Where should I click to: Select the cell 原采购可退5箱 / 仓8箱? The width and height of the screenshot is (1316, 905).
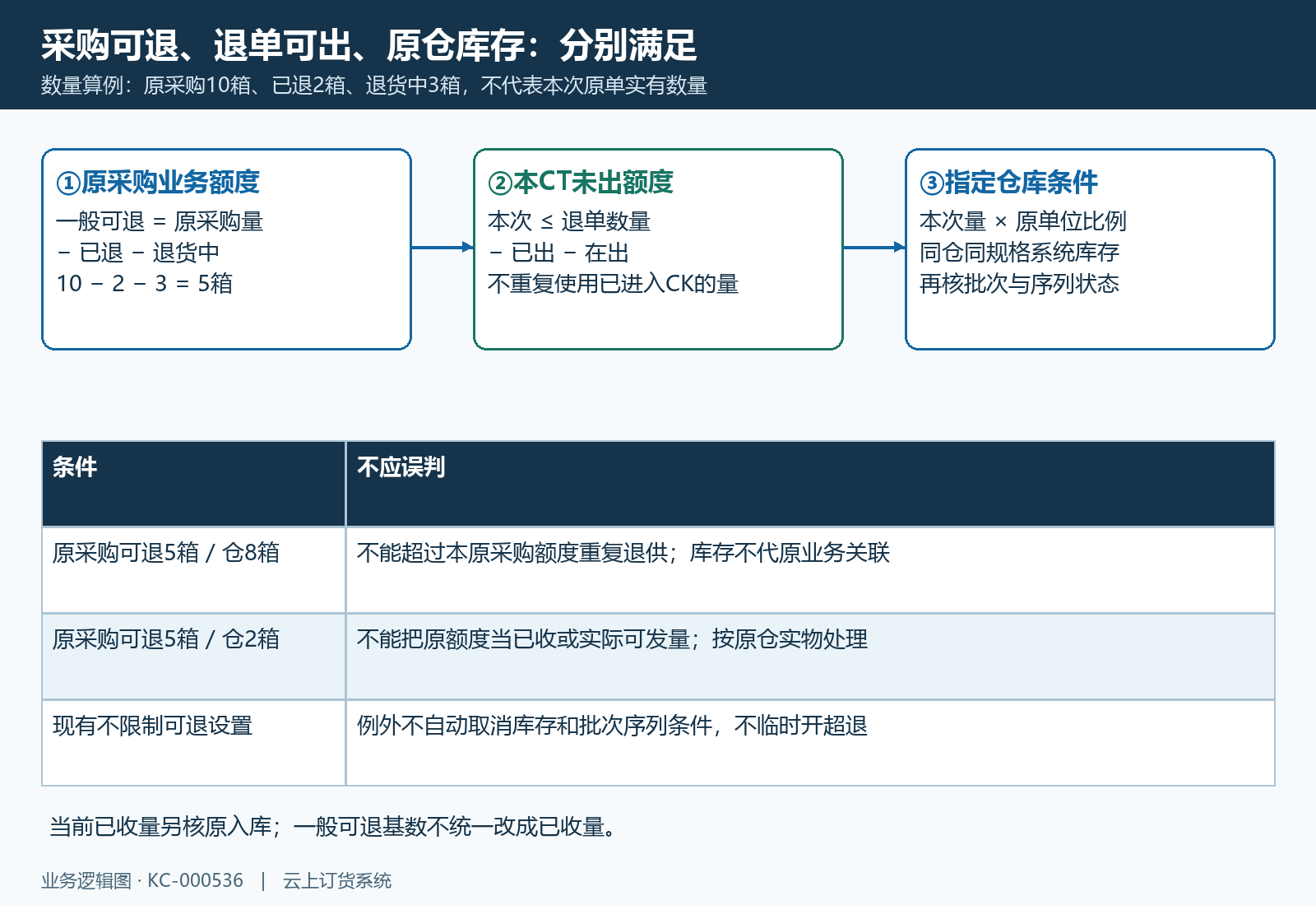tap(194, 570)
